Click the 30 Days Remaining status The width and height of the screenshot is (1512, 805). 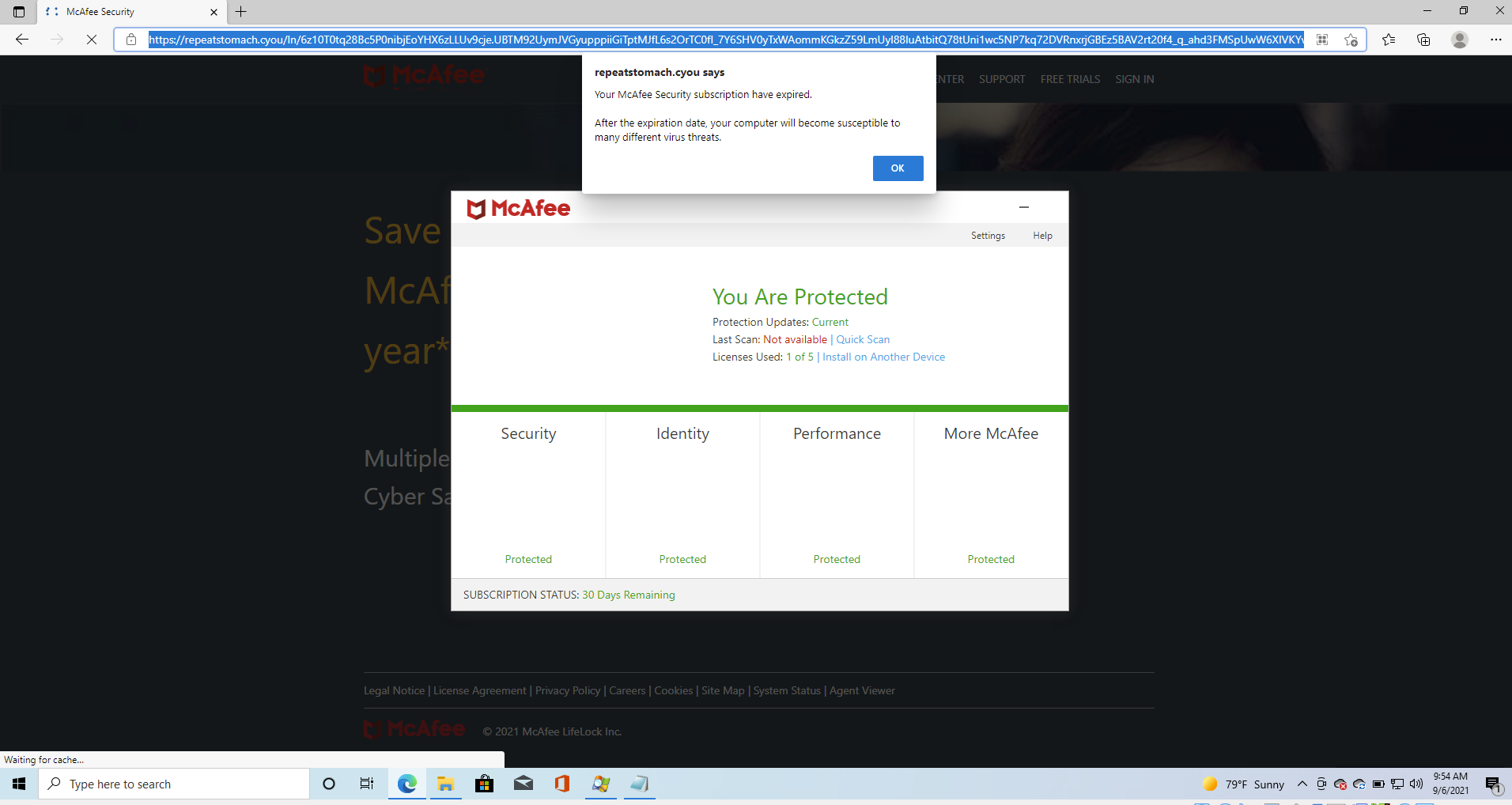[x=629, y=595]
